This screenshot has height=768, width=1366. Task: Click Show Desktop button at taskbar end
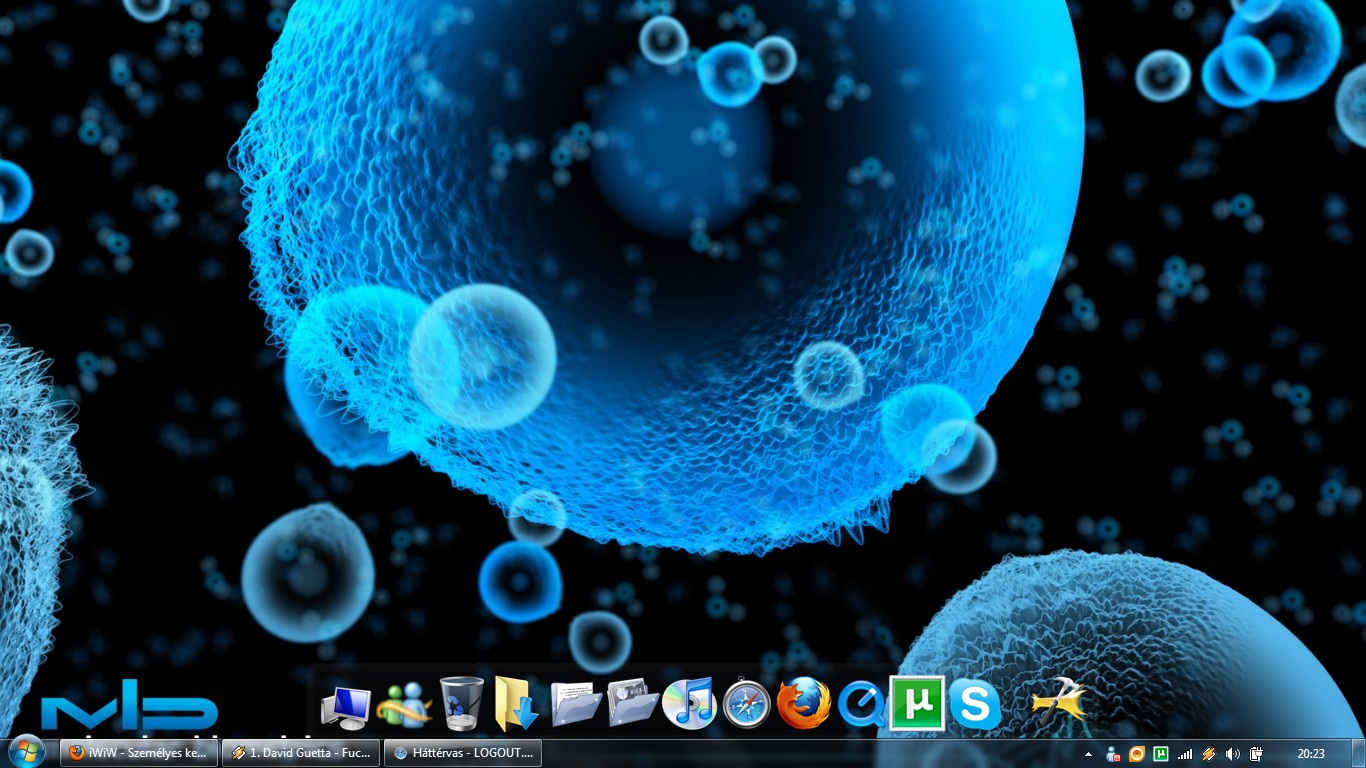tap(1357, 753)
